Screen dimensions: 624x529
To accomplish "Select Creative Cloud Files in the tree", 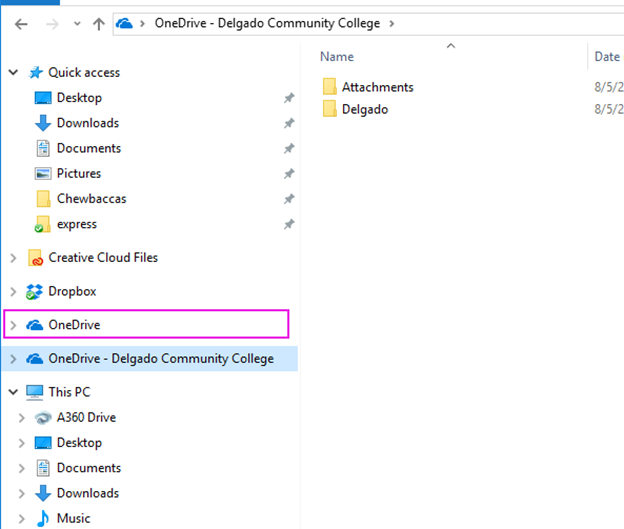I will [x=103, y=258].
